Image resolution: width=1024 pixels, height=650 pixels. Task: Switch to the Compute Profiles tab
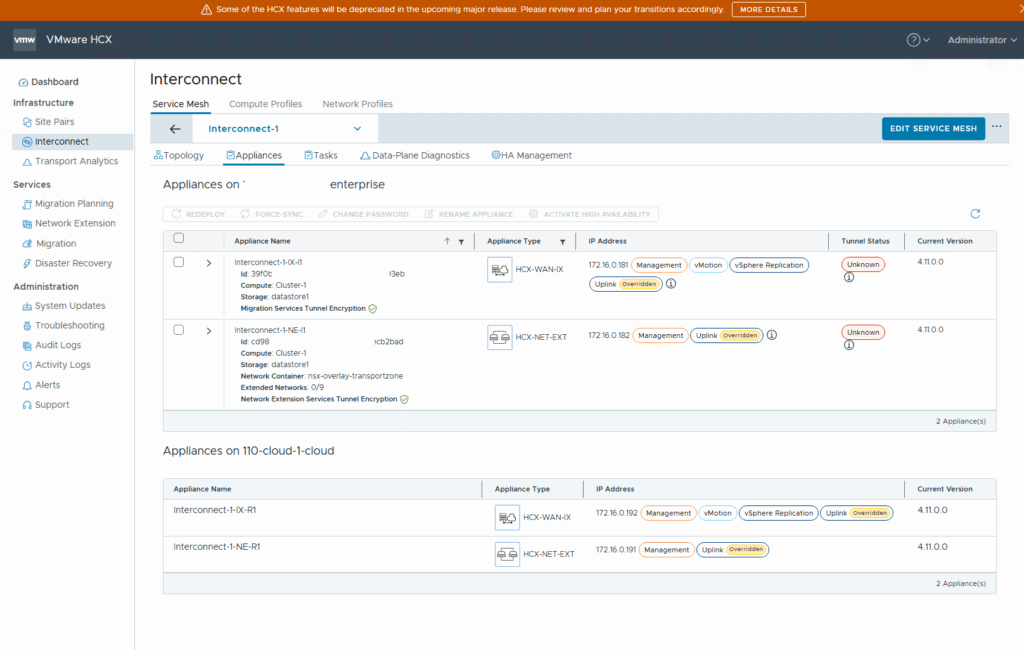click(265, 104)
